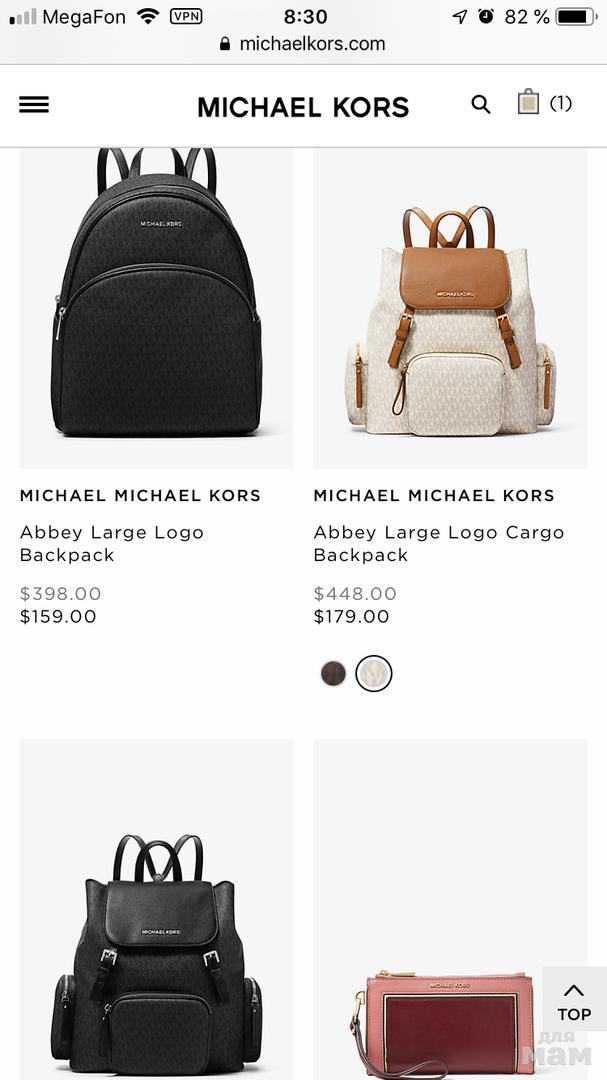
Task: Go to the Michael Kors logo homepage
Action: coord(303,107)
